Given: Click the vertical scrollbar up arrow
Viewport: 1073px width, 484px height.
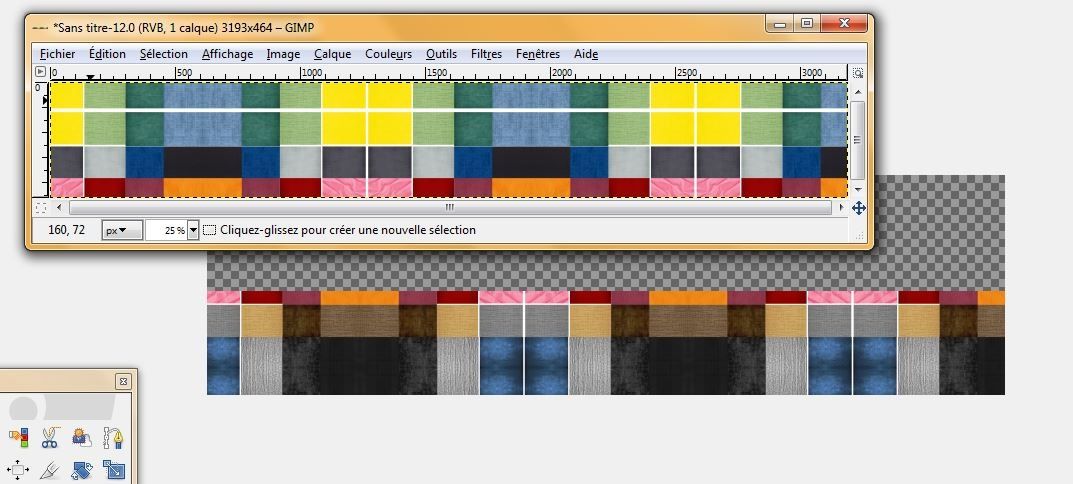Looking at the screenshot, I should click(x=858, y=90).
